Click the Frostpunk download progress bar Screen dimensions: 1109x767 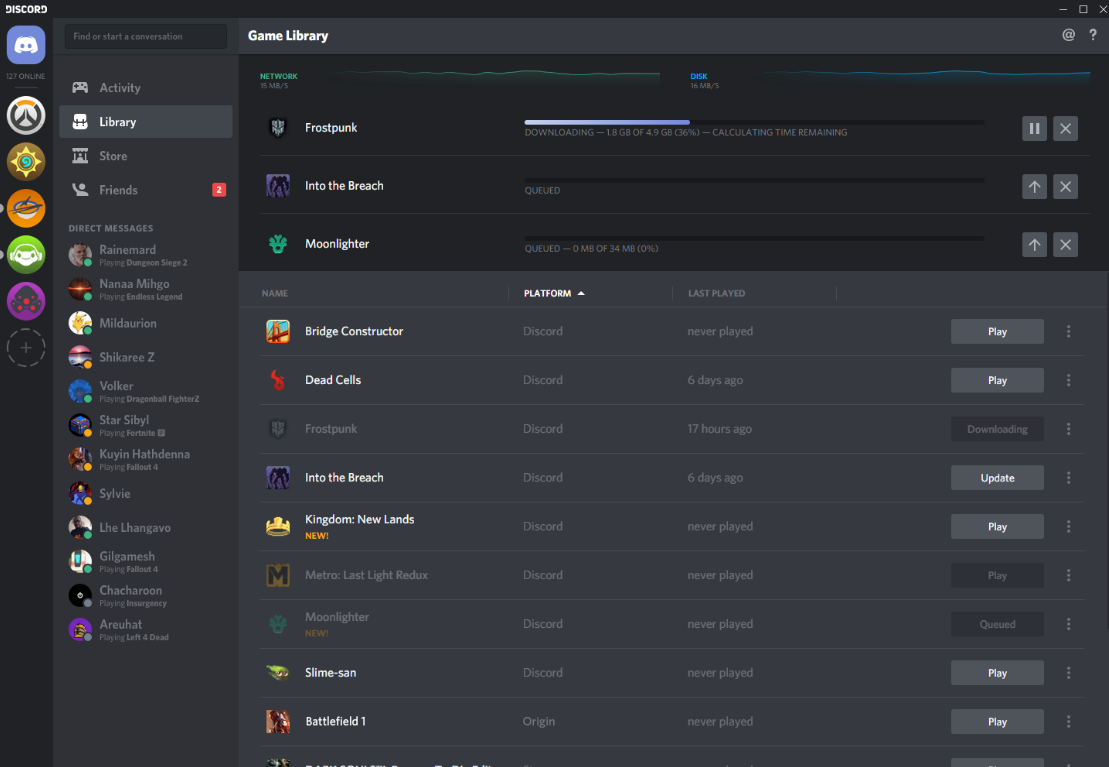(753, 122)
